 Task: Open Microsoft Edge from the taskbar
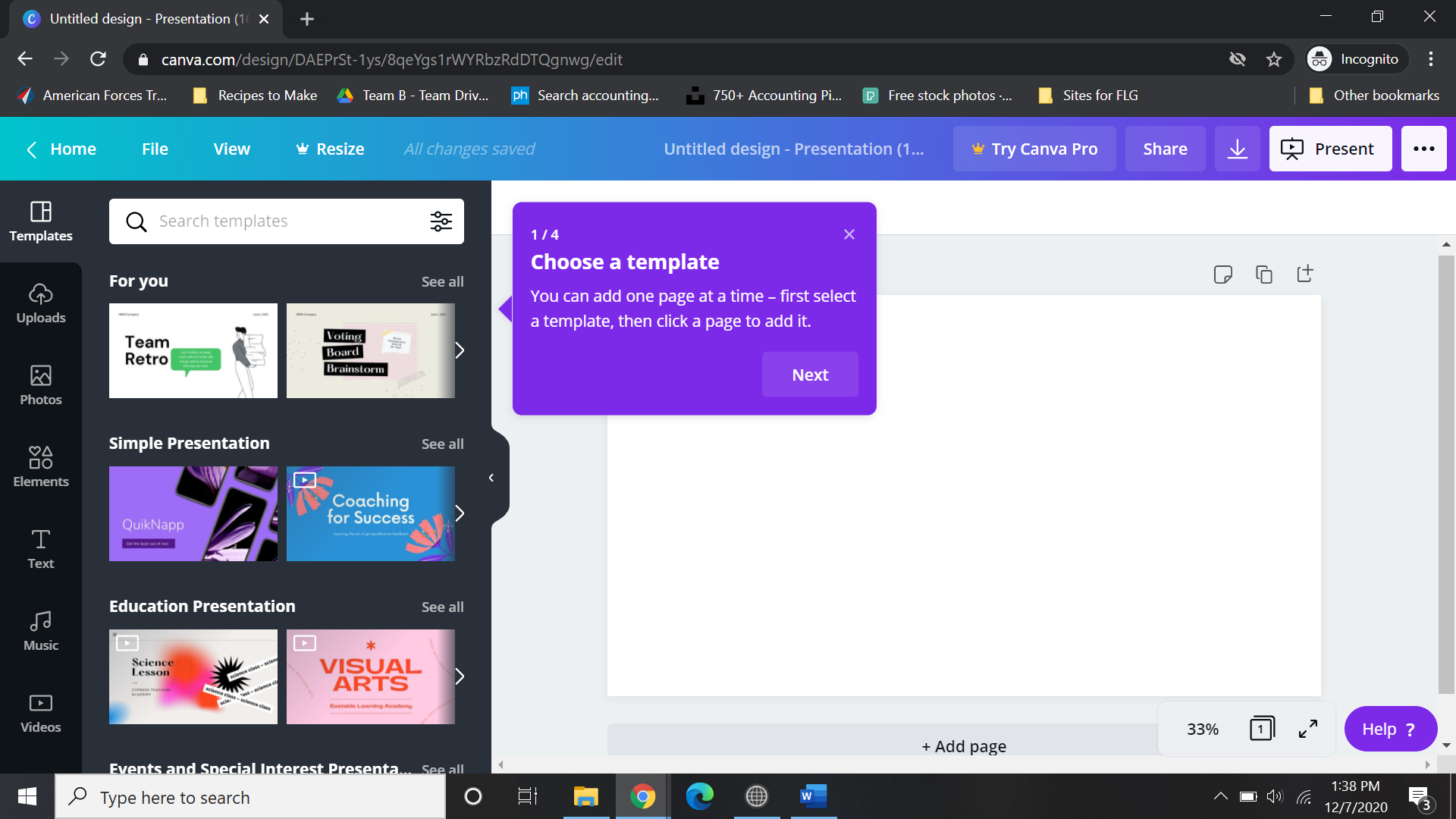coord(699,796)
